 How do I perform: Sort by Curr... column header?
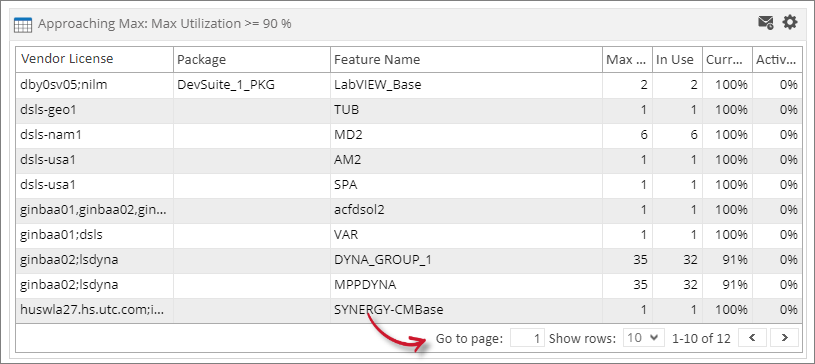tap(728, 59)
